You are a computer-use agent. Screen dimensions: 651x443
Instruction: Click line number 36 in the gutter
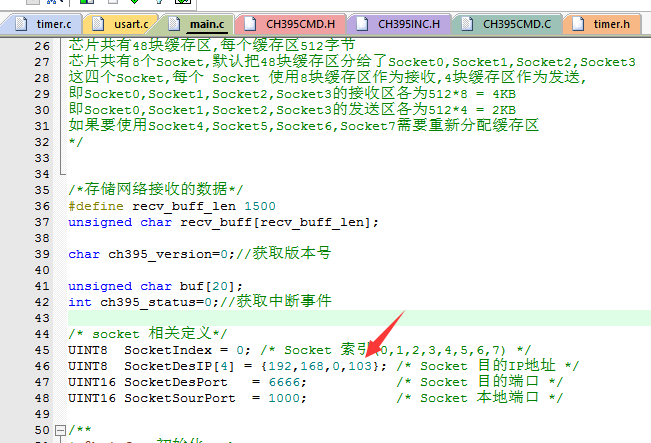[42, 207]
